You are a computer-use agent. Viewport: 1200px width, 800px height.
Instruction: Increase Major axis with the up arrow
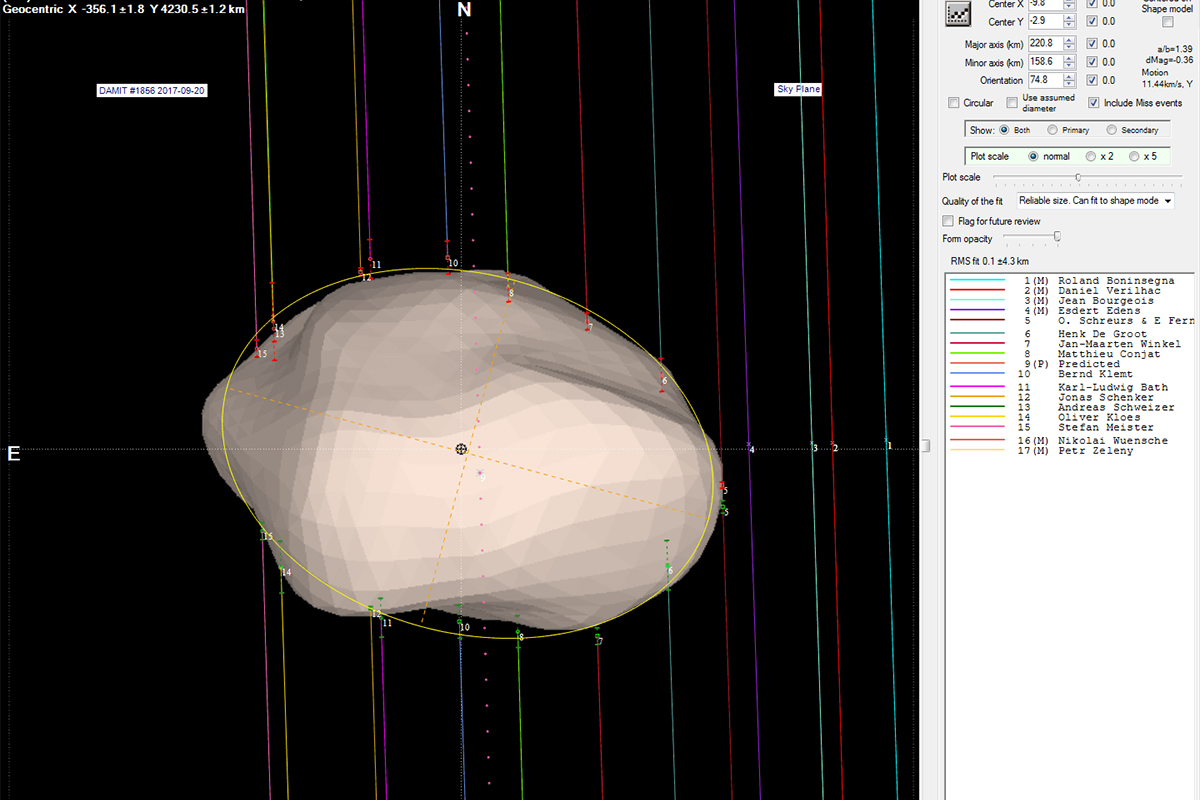coord(1069,40)
